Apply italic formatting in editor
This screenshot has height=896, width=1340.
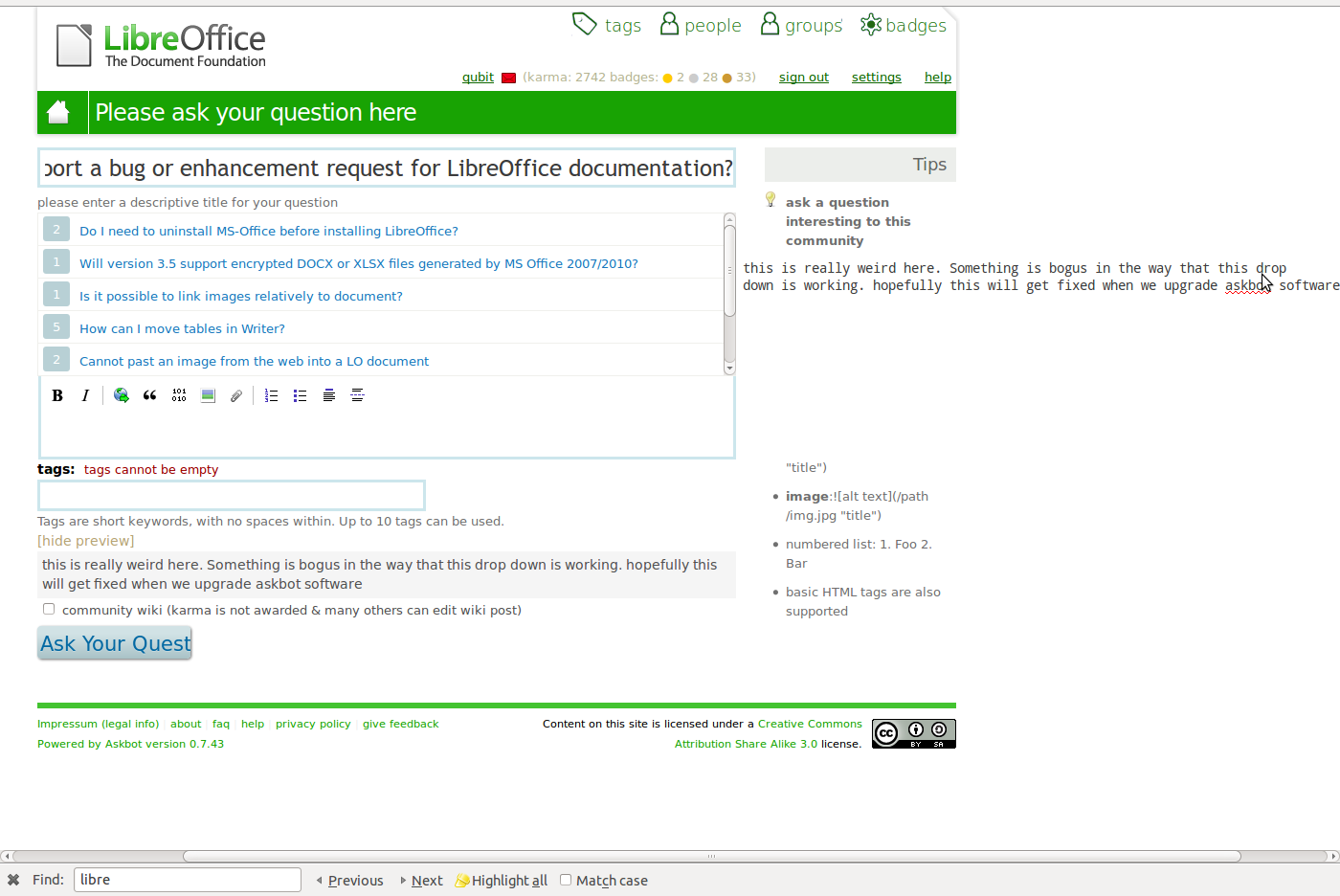(85, 395)
